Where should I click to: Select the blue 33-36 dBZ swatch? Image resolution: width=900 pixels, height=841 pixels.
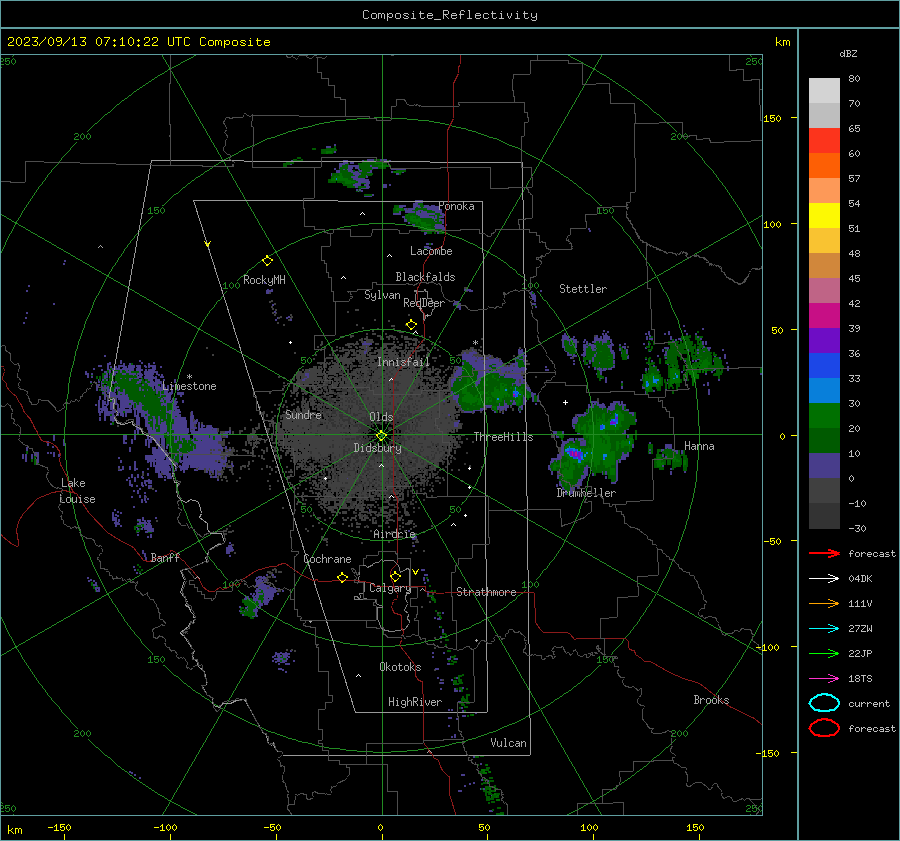(824, 366)
